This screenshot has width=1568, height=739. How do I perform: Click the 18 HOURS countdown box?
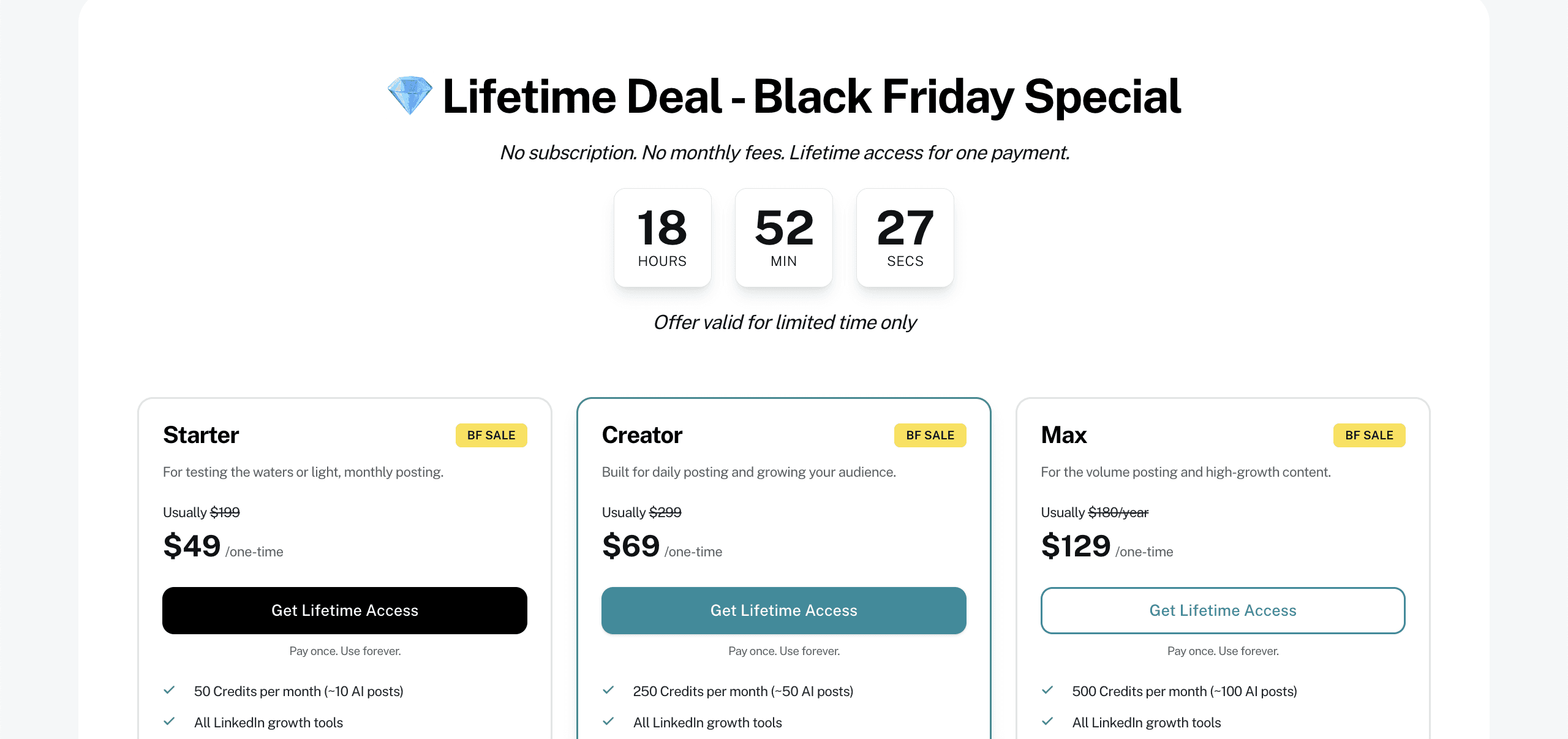[x=663, y=238]
